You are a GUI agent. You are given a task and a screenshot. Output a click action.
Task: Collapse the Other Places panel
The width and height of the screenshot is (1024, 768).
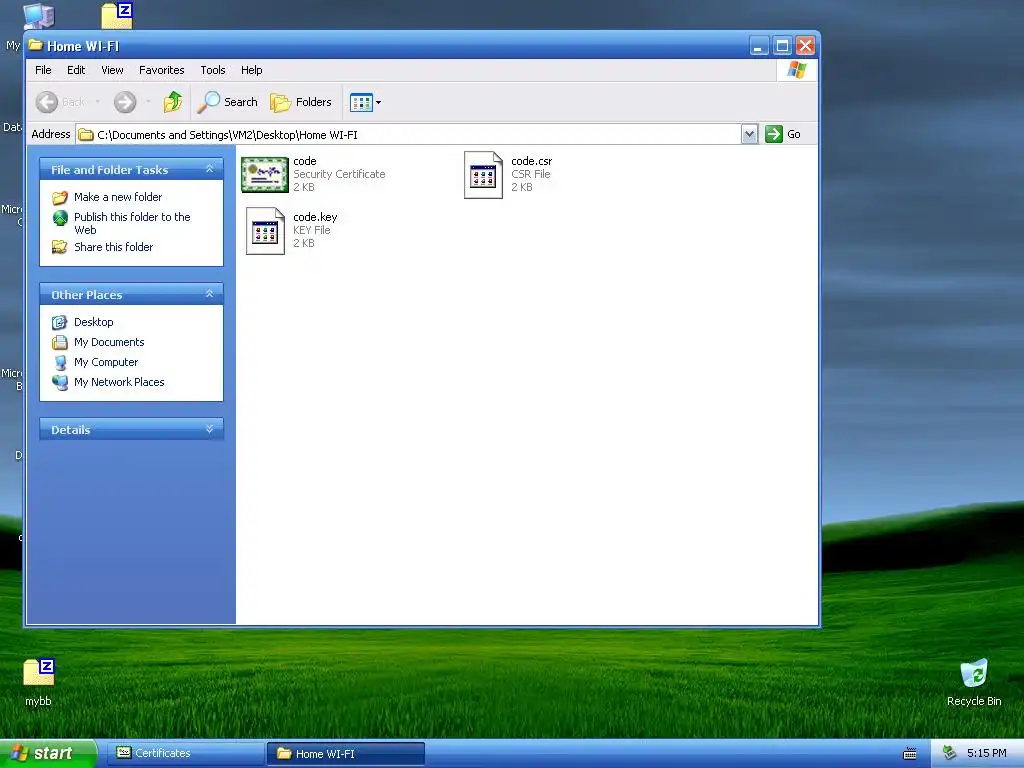point(210,294)
